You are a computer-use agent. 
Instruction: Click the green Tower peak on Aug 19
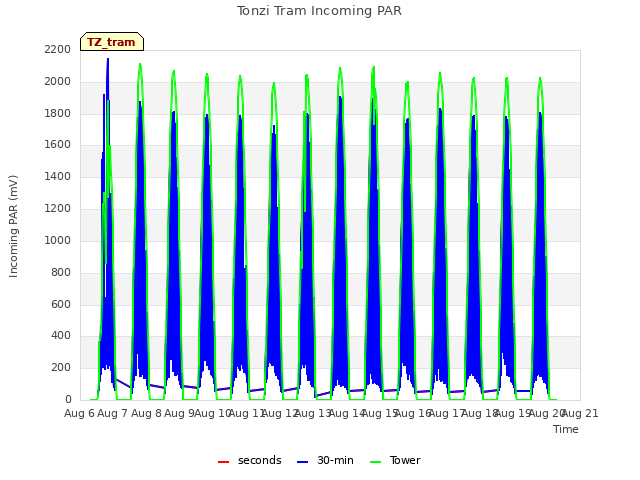(x=540, y=78)
